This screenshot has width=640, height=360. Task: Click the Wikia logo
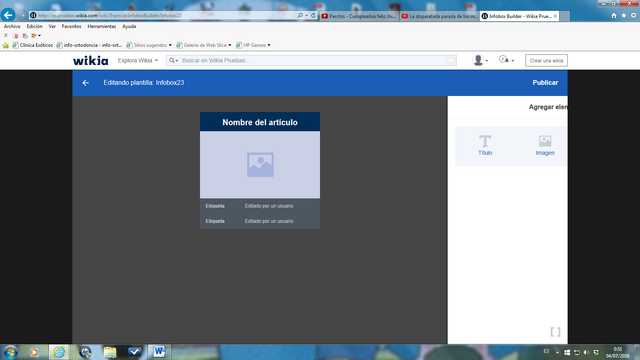click(x=91, y=60)
